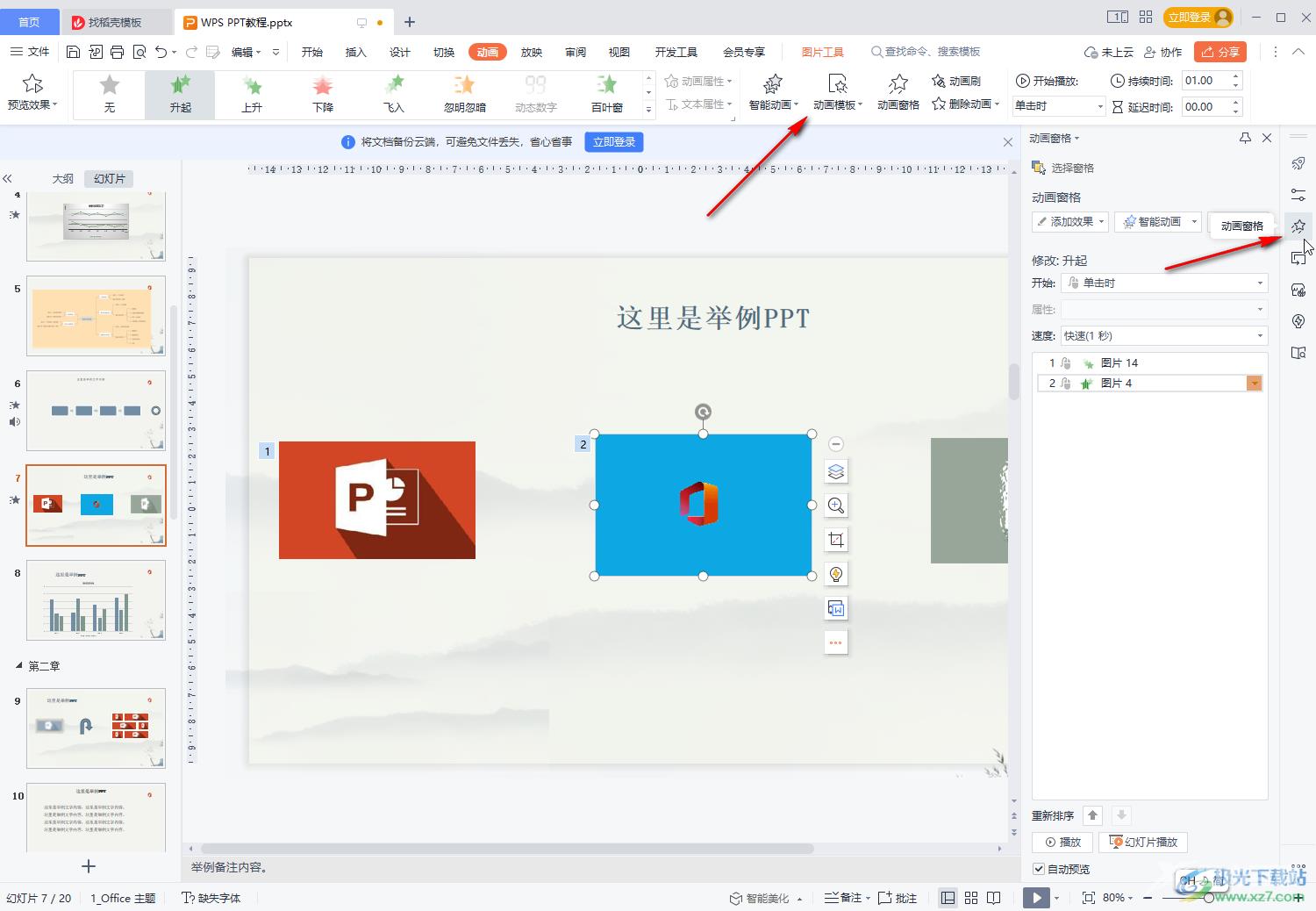Open the pane's 智能动画 dropdown
This screenshot has height=911, width=1316.
point(1160,221)
